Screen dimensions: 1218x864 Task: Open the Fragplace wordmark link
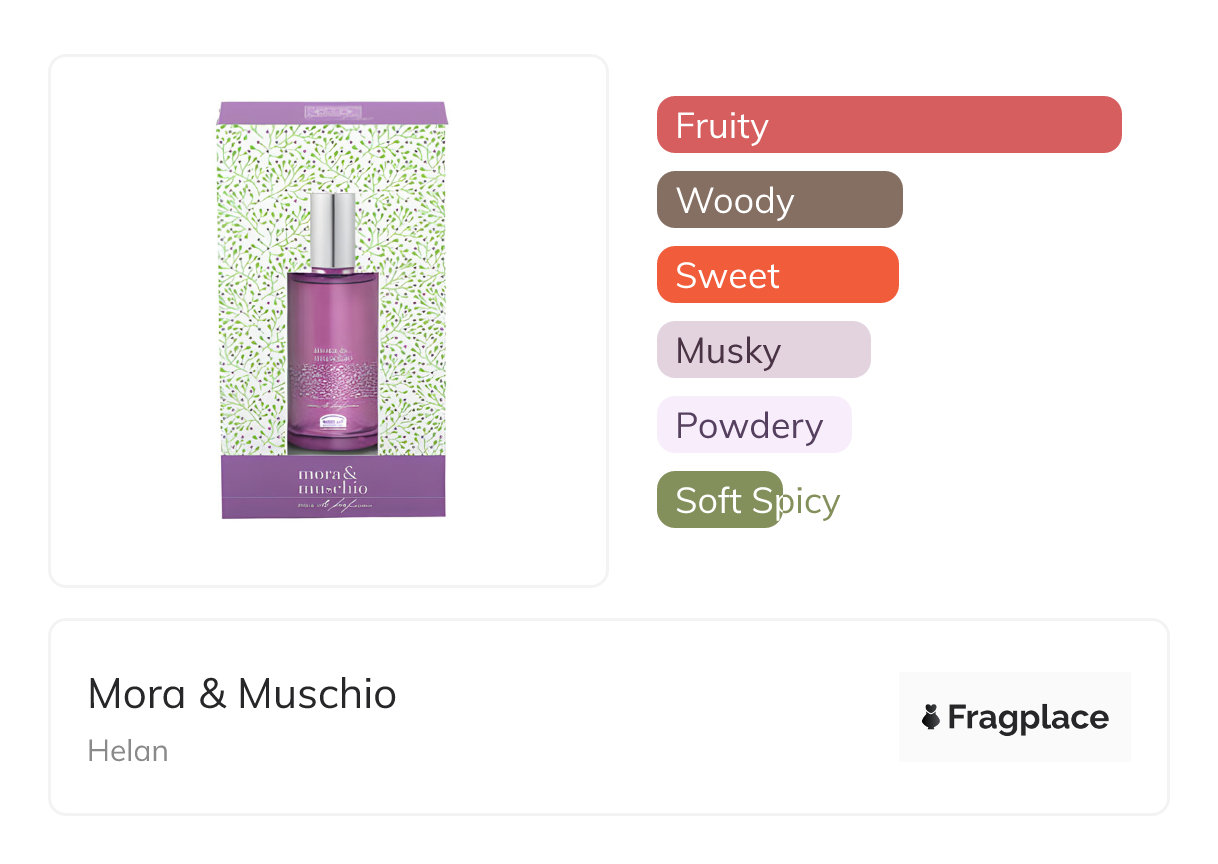1027,717
